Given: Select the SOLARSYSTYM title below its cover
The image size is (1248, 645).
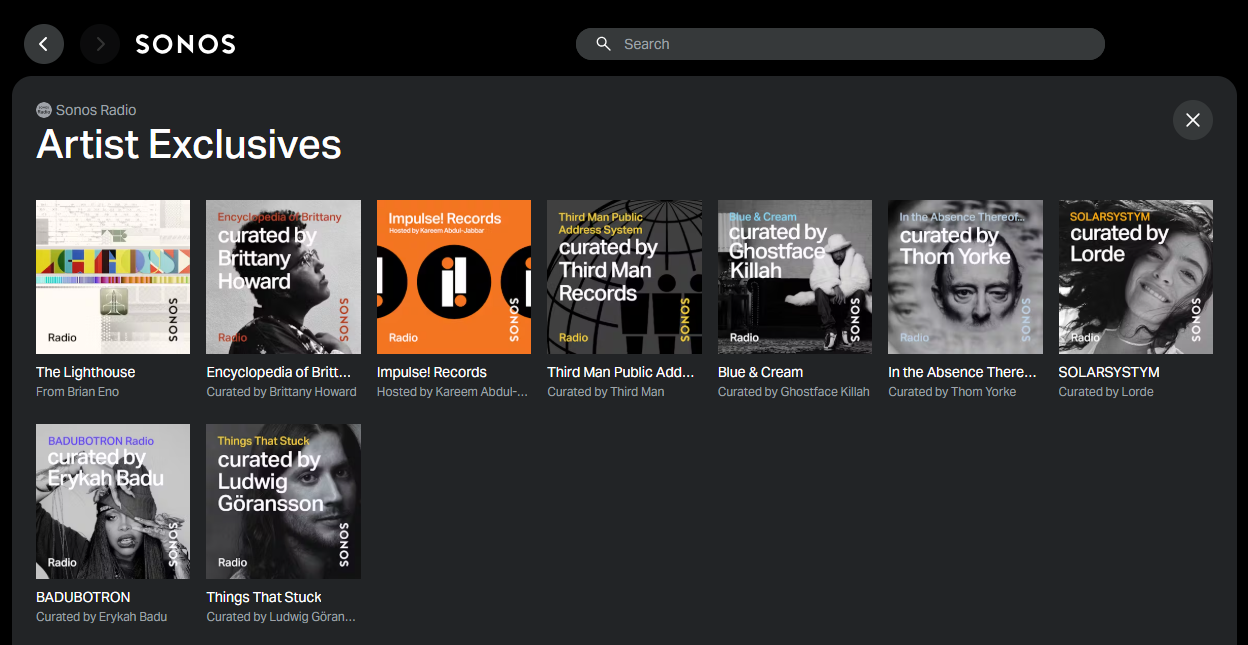Looking at the screenshot, I should coord(1109,372).
